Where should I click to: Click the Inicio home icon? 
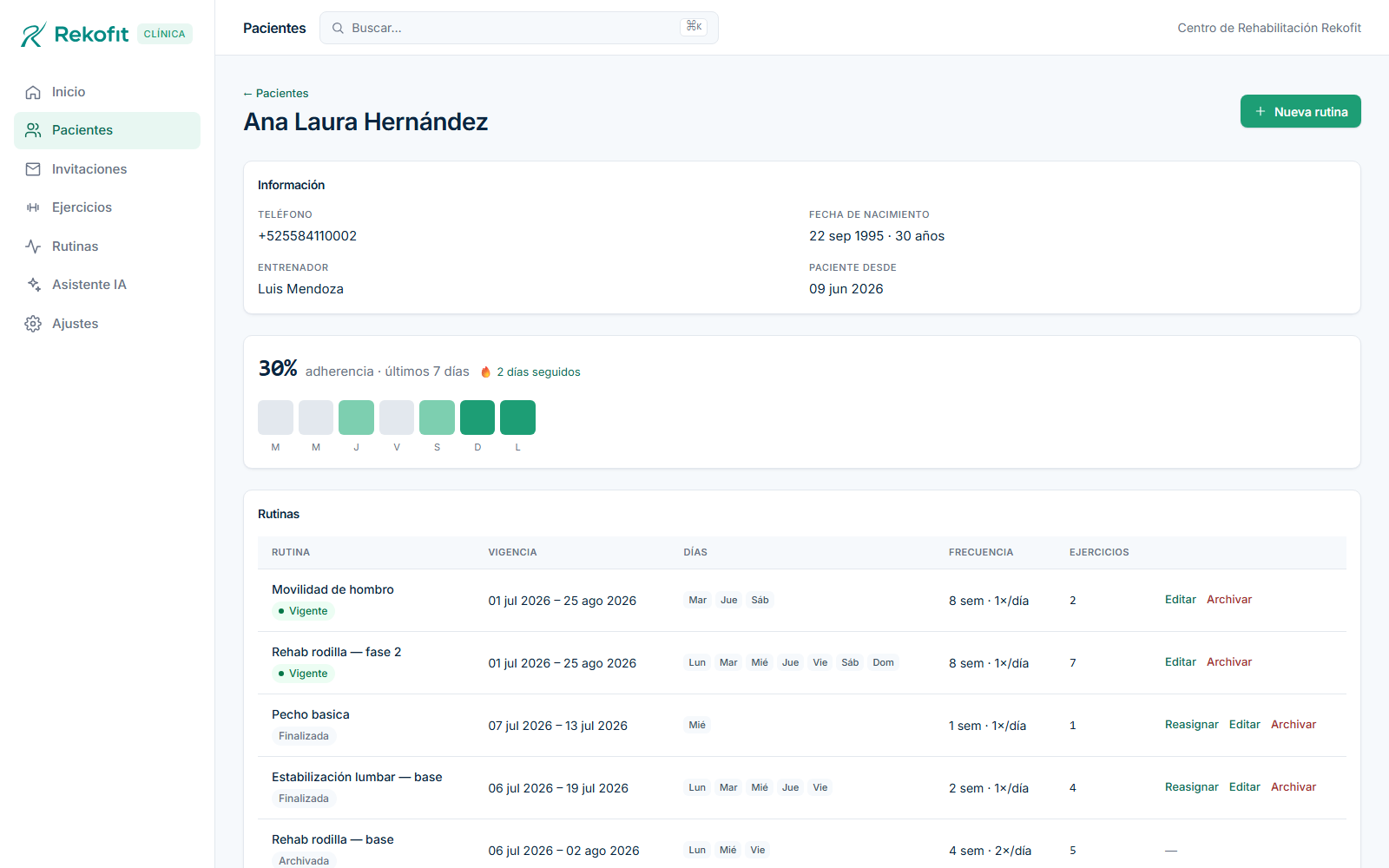[33, 92]
